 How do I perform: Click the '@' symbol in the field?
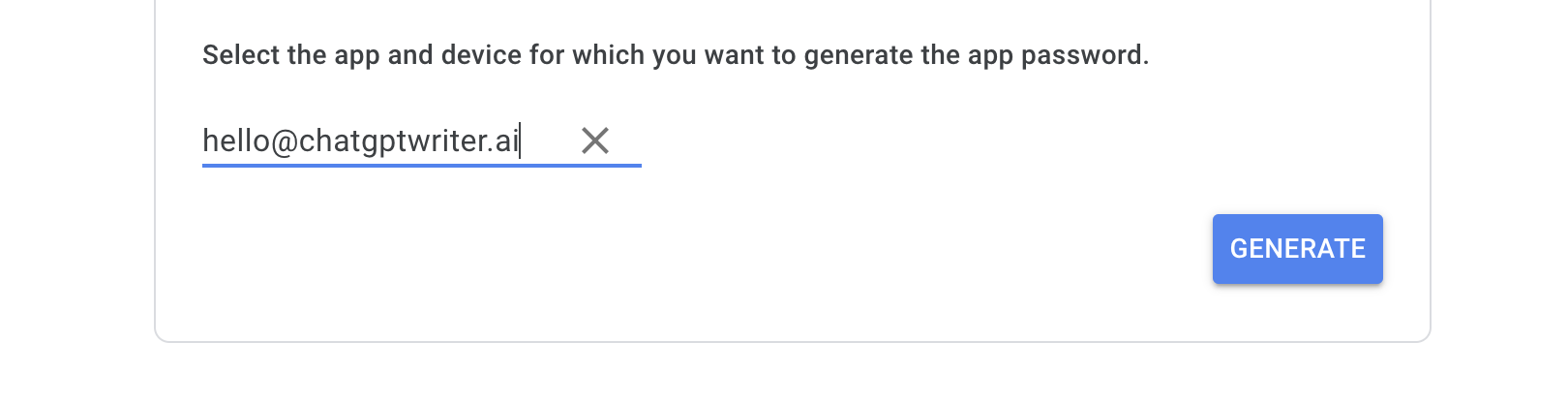[x=285, y=141]
